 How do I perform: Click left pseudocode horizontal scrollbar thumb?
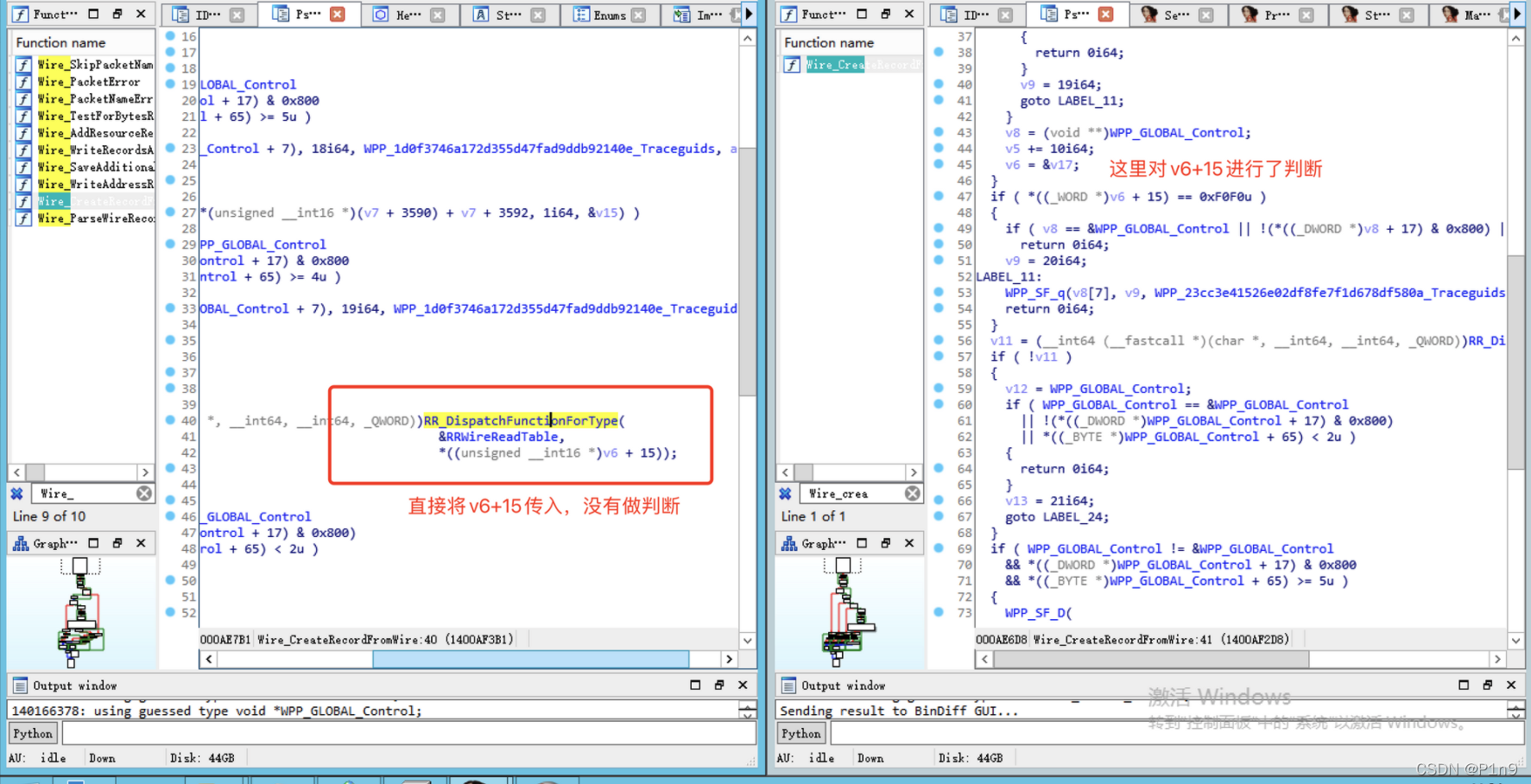531,659
